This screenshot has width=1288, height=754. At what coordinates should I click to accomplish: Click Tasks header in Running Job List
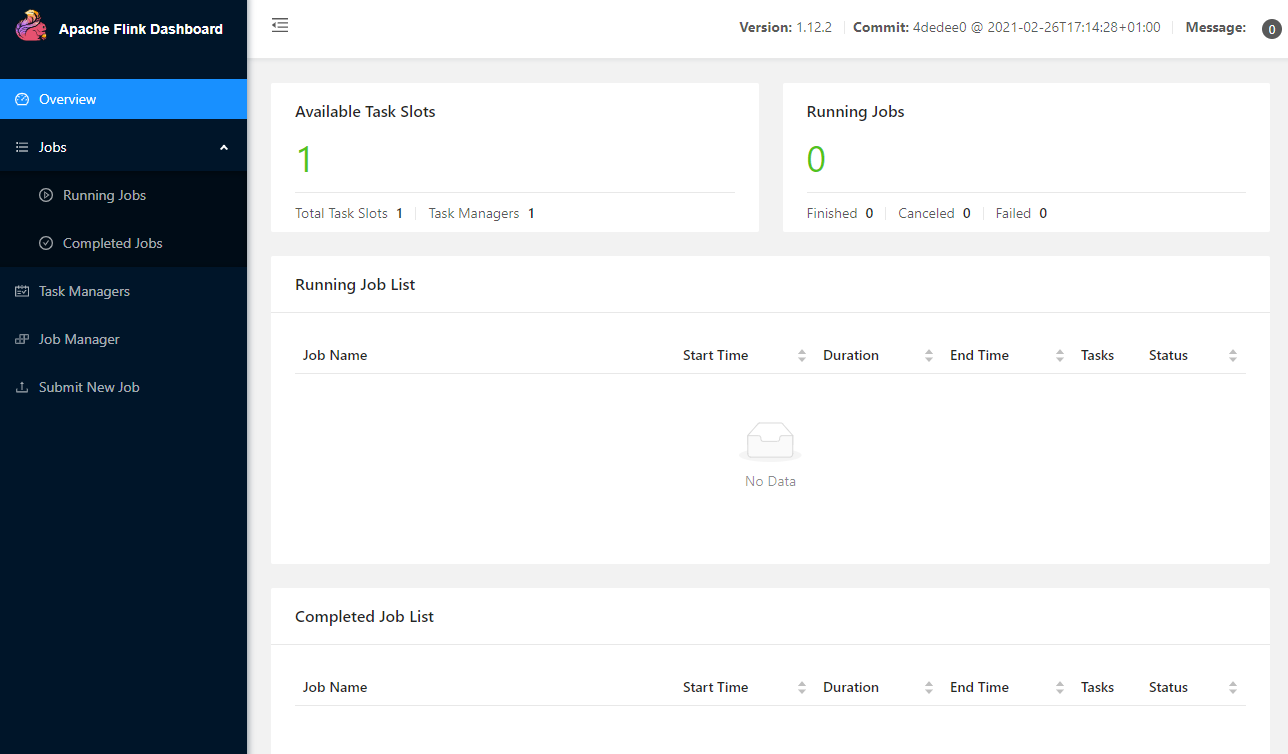point(1097,355)
